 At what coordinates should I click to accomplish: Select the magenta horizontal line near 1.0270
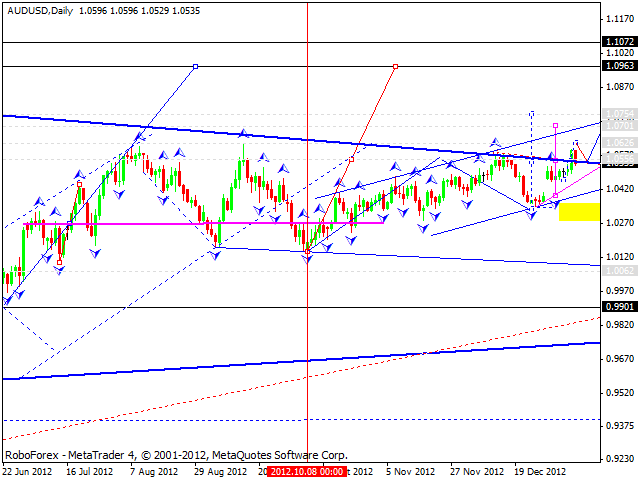(200, 223)
